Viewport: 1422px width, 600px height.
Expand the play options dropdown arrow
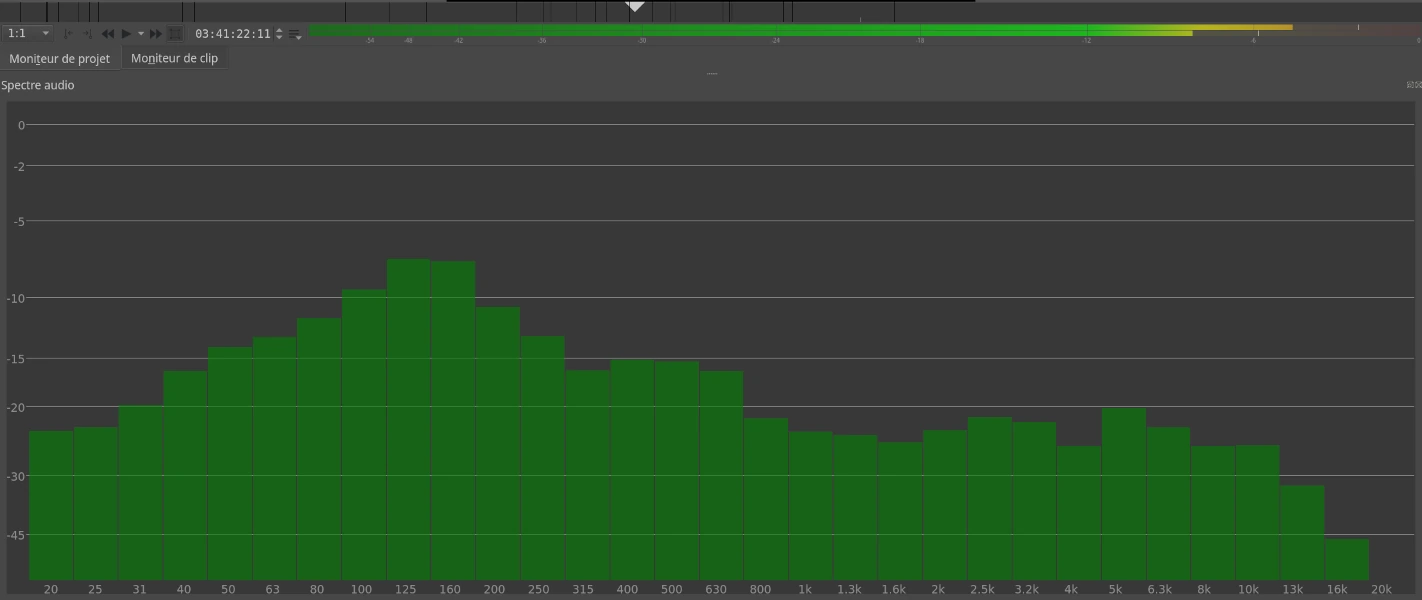(x=141, y=34)
